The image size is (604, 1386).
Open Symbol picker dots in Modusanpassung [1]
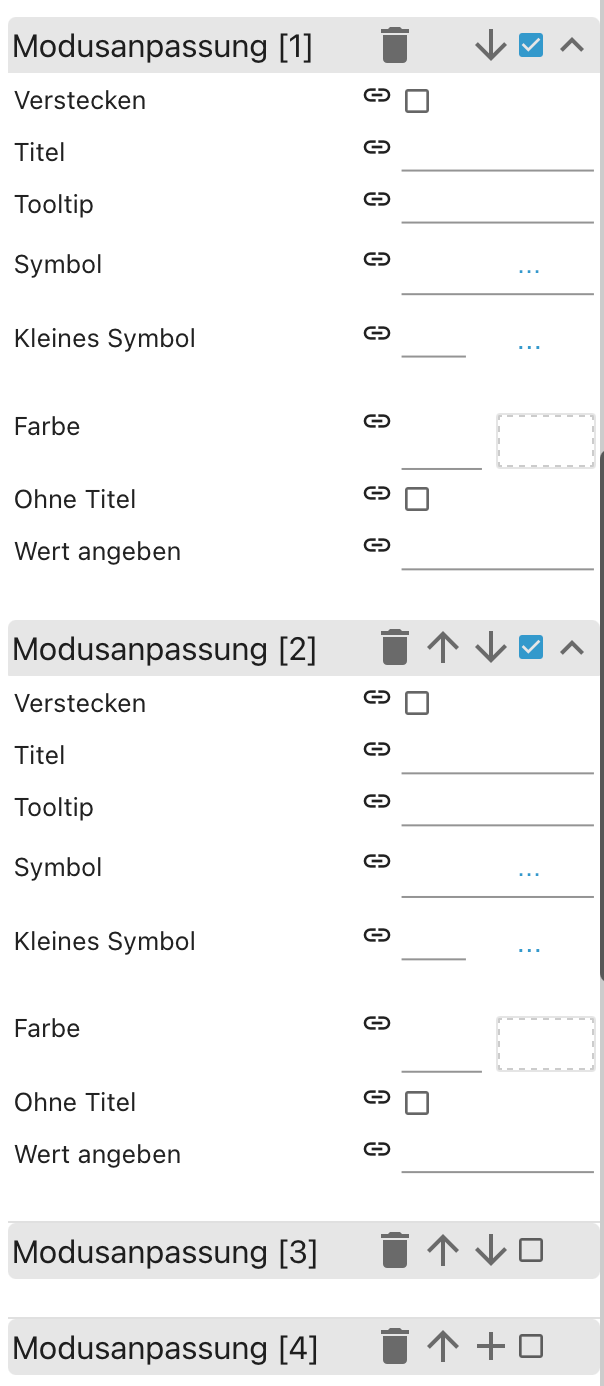529,269
